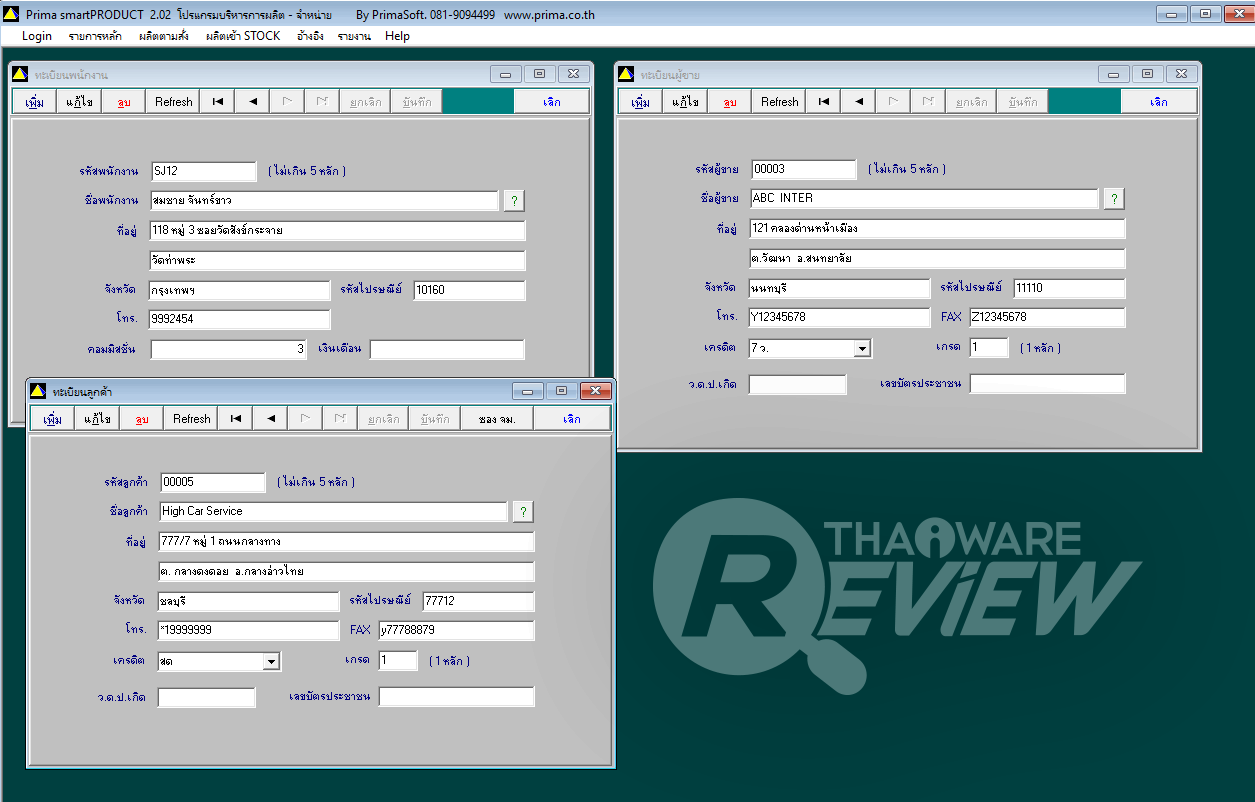Click supplier name field ABC INTER

coord(924,198)
